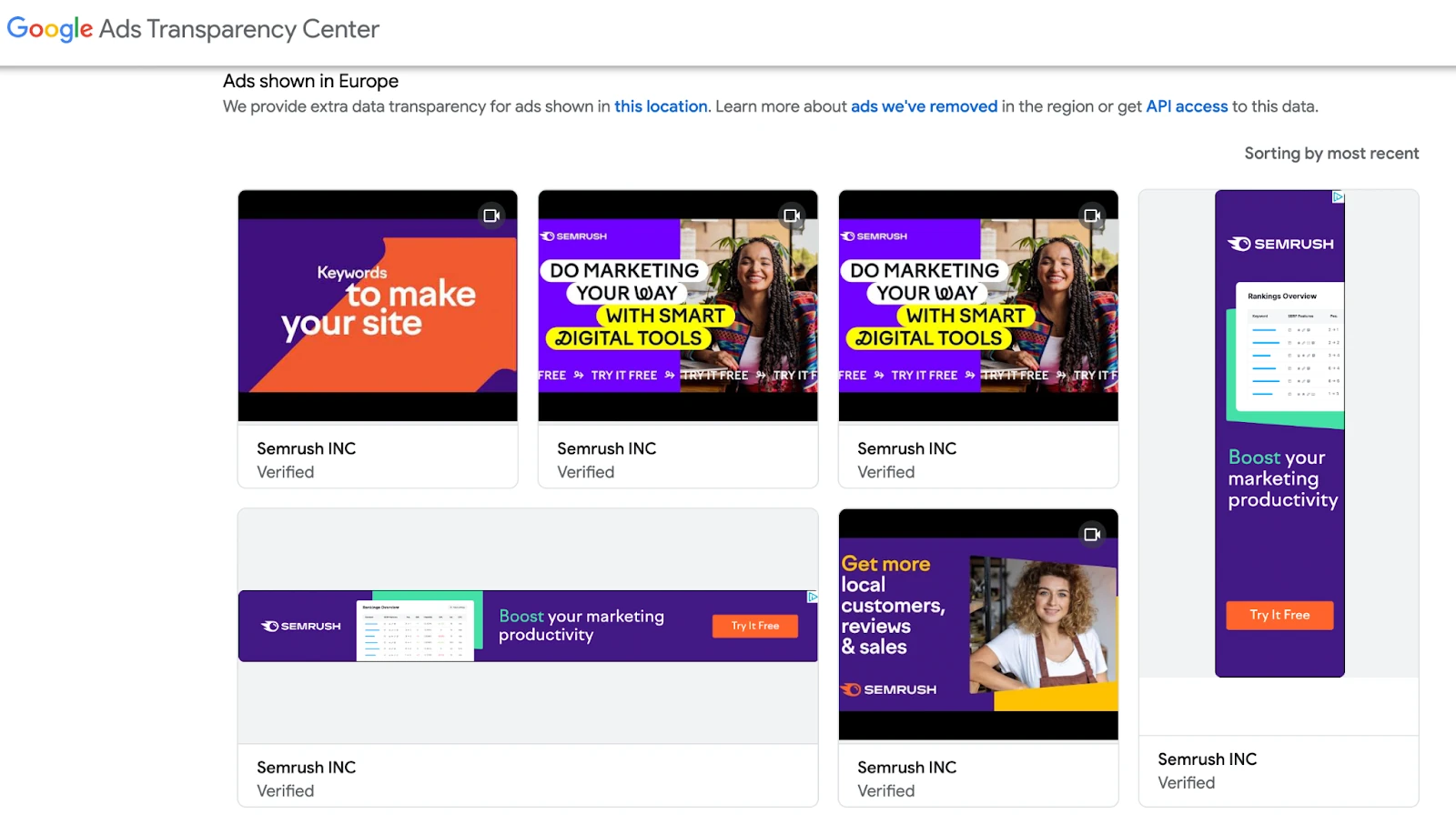Click 'Rankings Overview' panel in vertical ad

(1290, 346)
